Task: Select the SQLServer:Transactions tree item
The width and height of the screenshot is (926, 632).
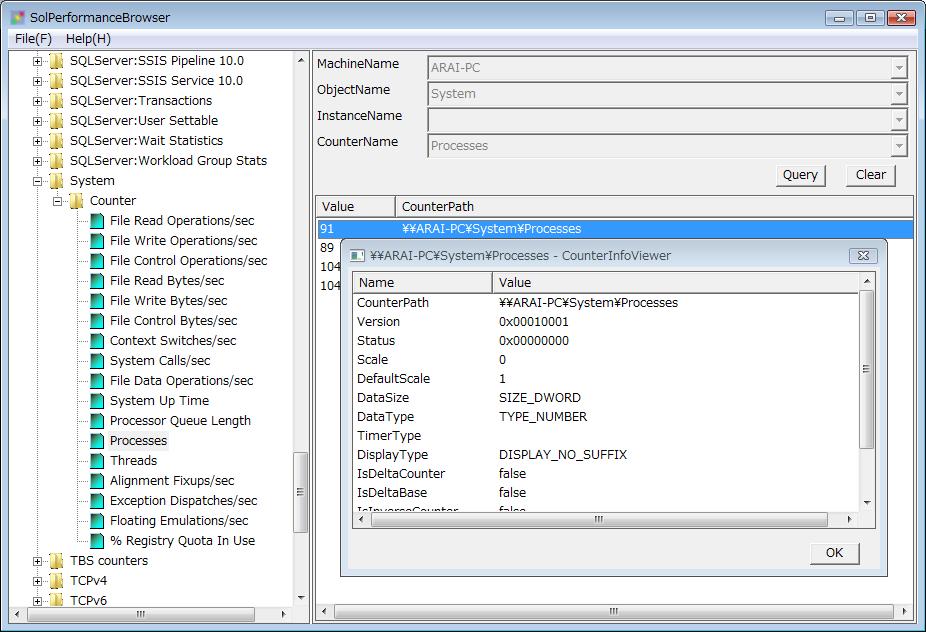Action: (141, 101)
